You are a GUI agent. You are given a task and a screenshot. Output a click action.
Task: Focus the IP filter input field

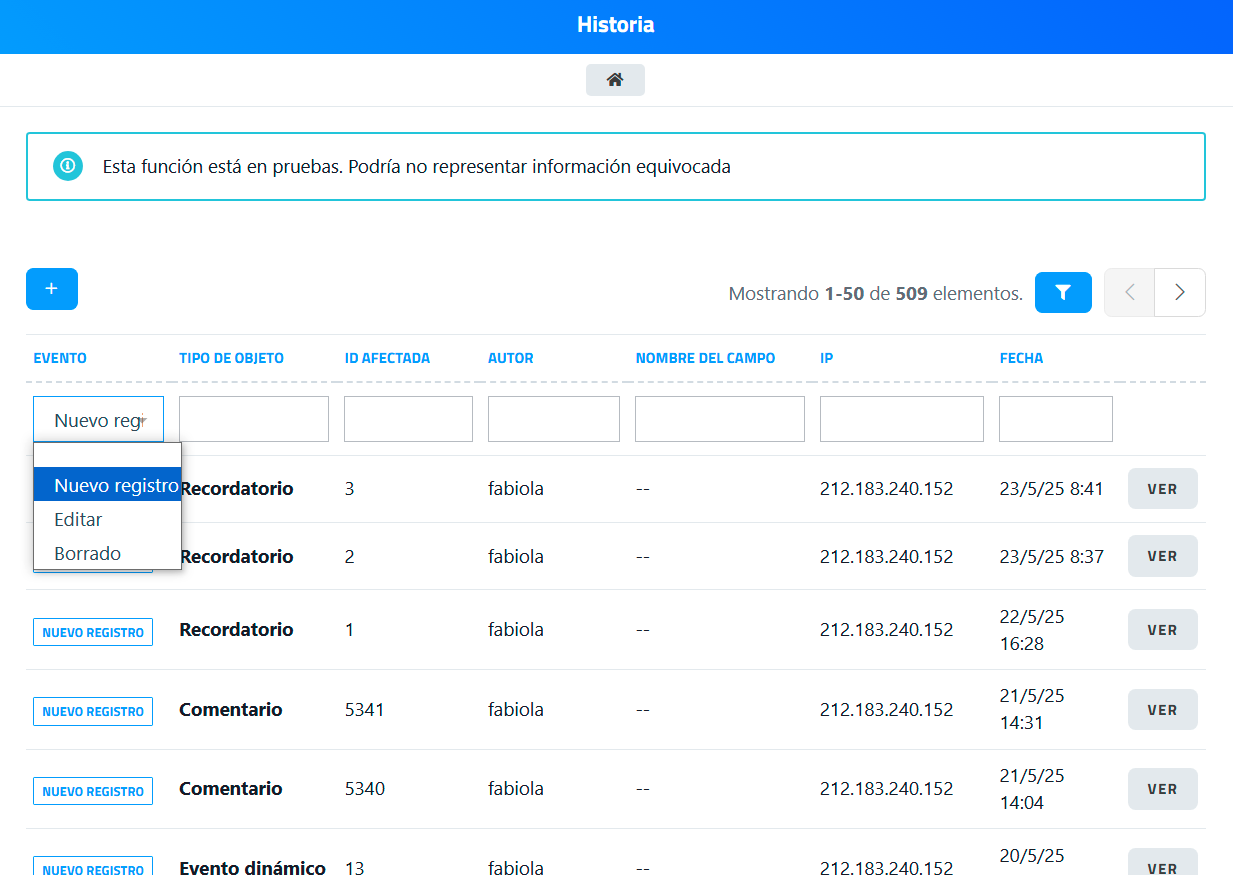(901, 419)
